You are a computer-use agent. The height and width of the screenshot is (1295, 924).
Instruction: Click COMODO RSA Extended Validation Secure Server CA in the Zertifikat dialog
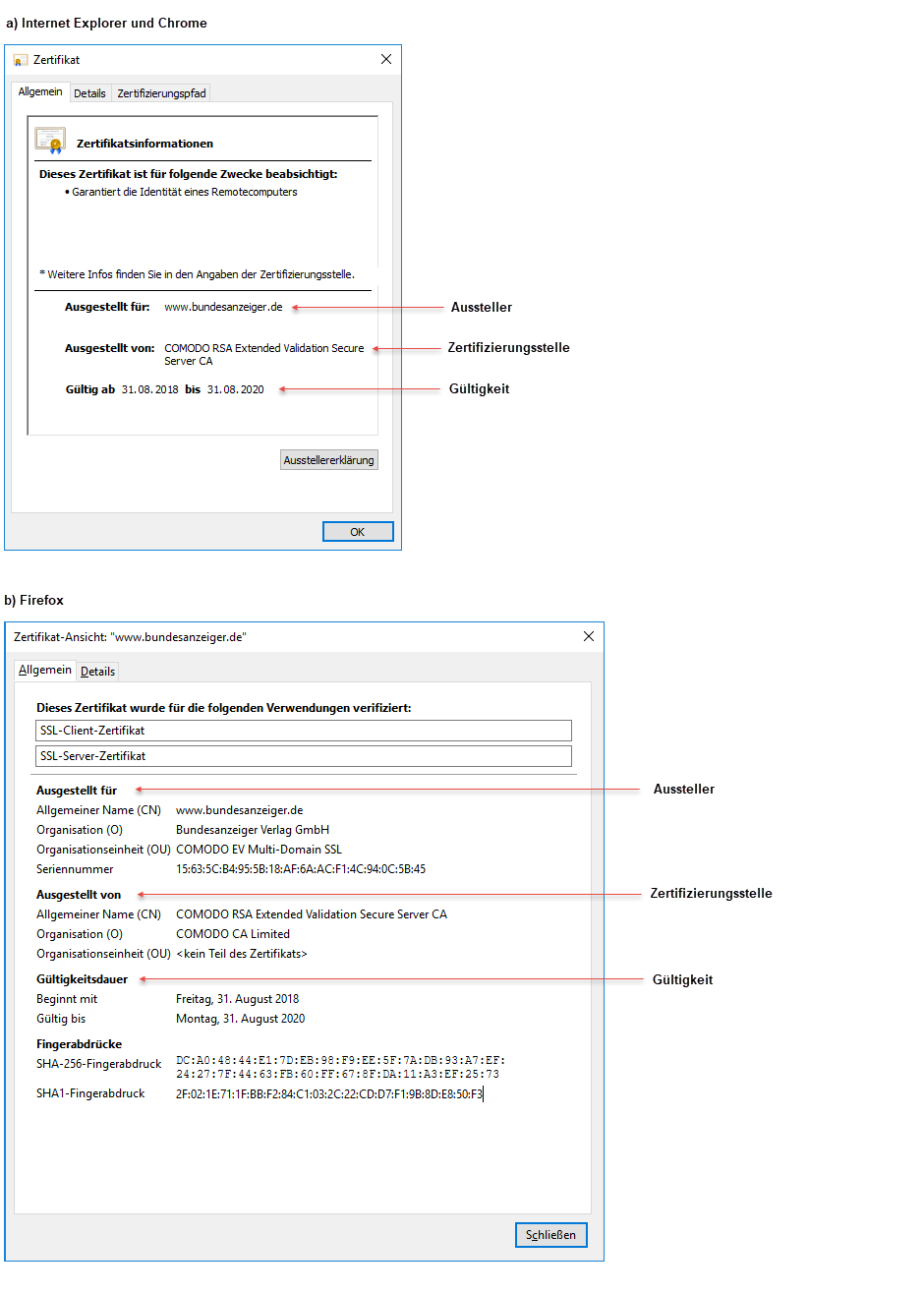[263, 354]
